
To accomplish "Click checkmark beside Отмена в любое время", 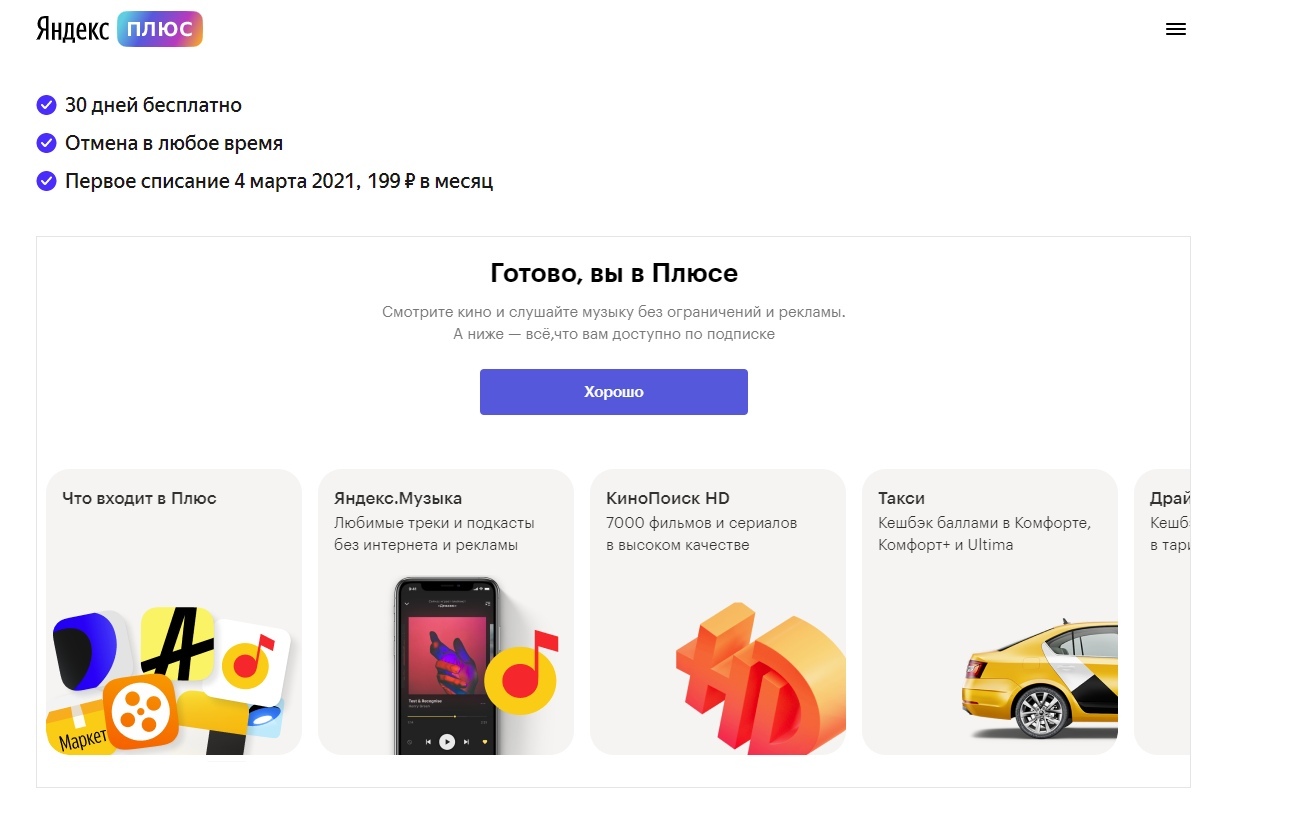I will click(46, 143).
